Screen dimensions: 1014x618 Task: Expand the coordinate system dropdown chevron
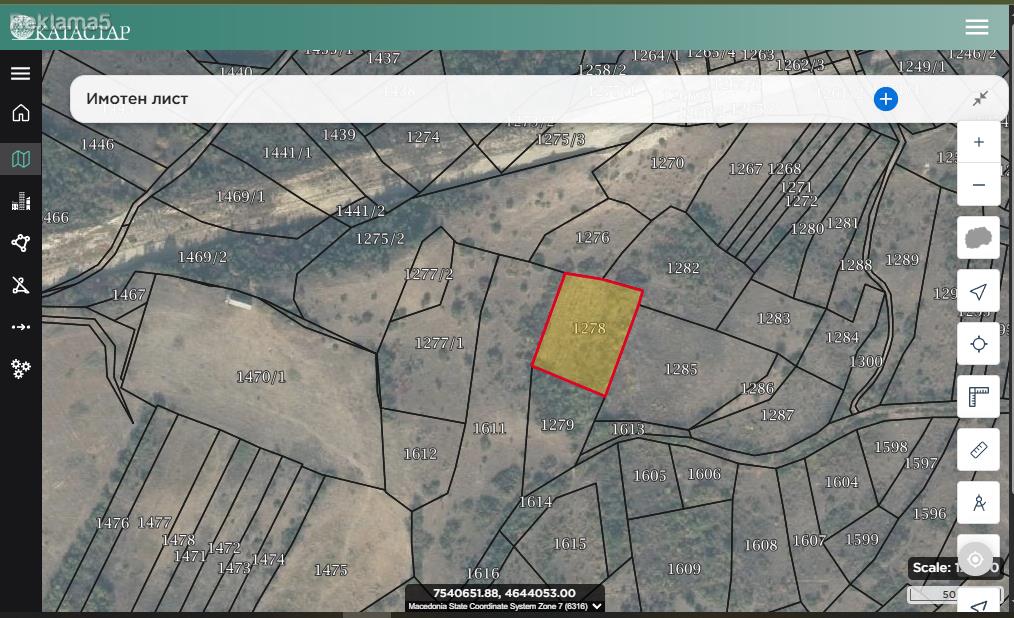[597, 606]
